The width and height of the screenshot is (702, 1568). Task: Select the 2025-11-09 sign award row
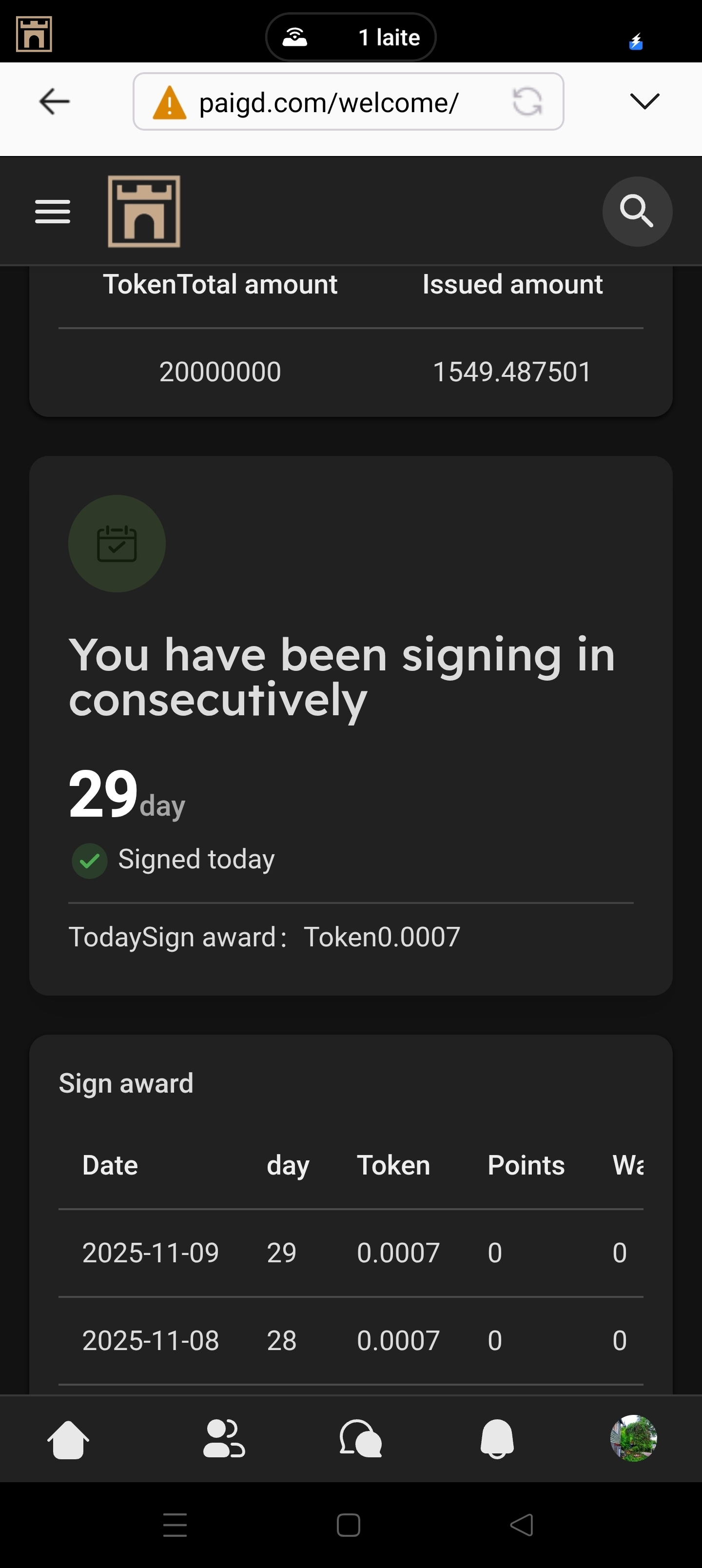pos(351,1253)
